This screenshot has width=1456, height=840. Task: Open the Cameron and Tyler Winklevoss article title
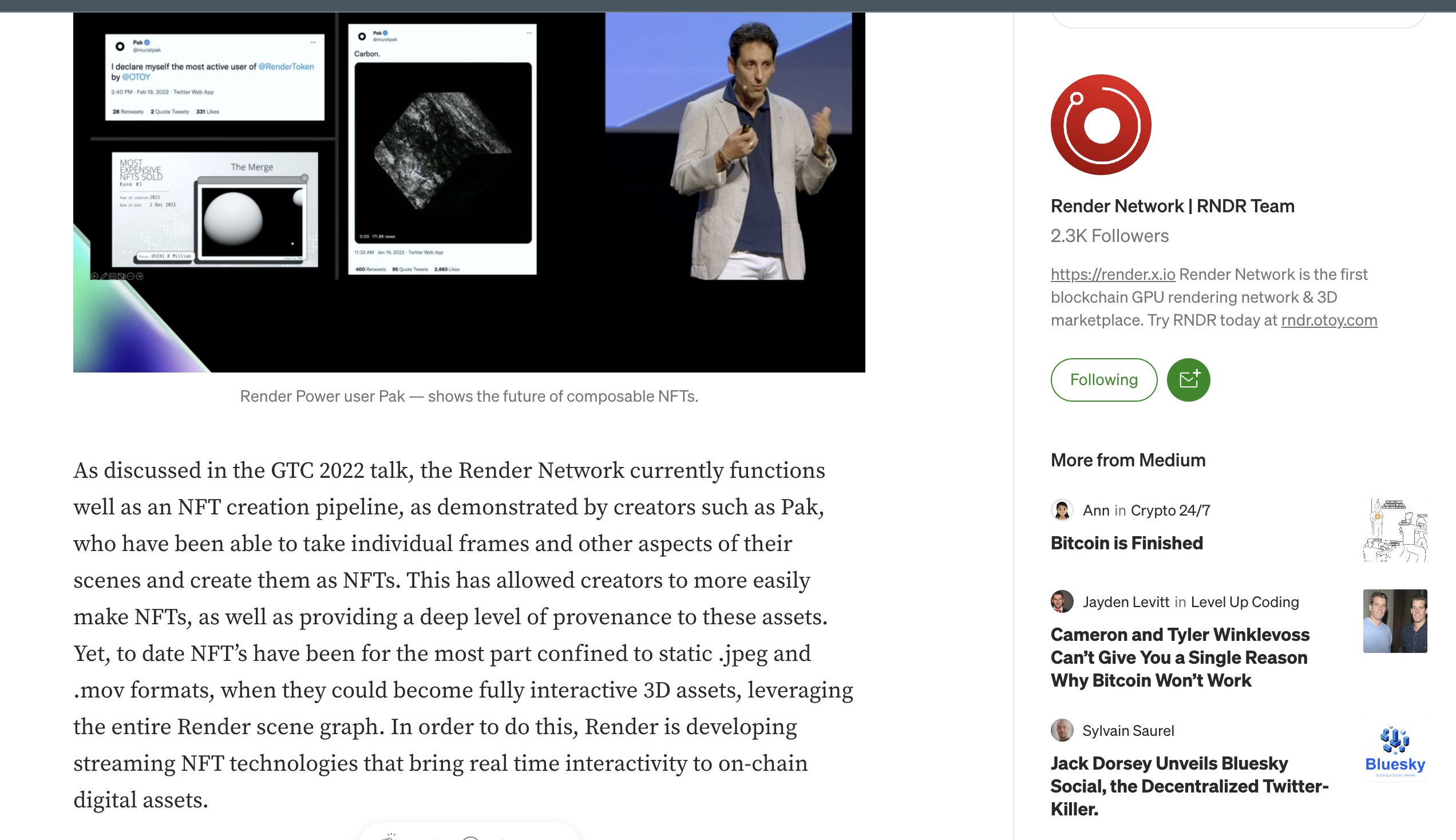point(1179,657)
